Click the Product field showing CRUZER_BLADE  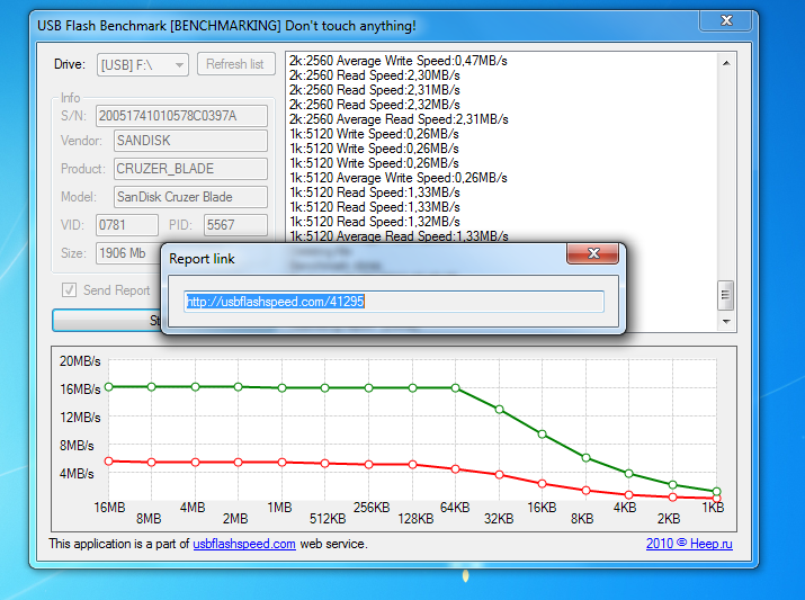point(189,169)
